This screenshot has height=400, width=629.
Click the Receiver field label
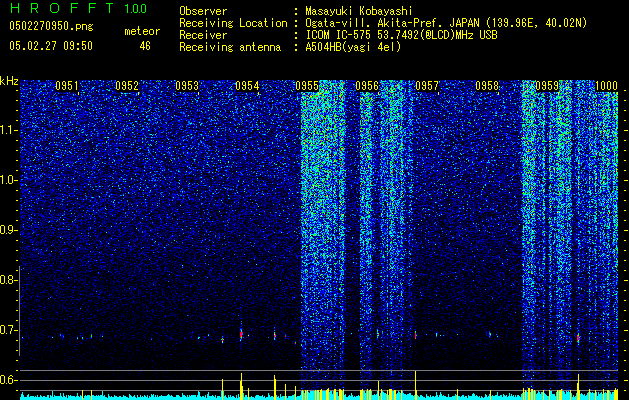point(203,35)
